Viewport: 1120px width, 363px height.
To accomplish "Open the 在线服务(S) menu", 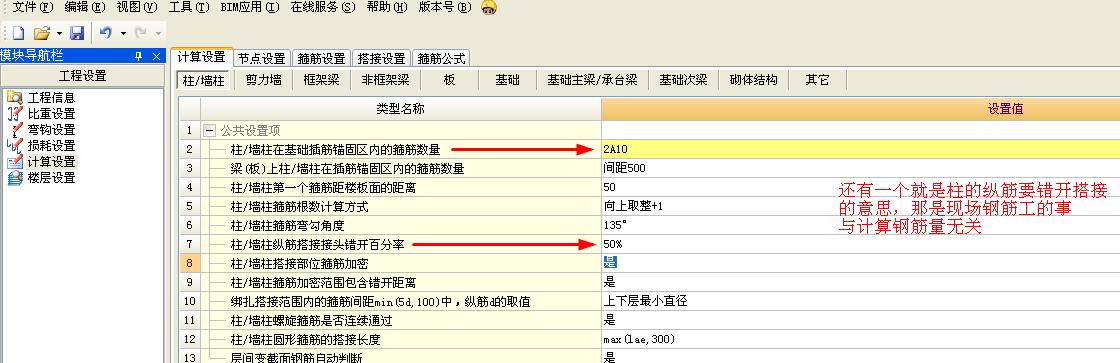I will (323, 7).
